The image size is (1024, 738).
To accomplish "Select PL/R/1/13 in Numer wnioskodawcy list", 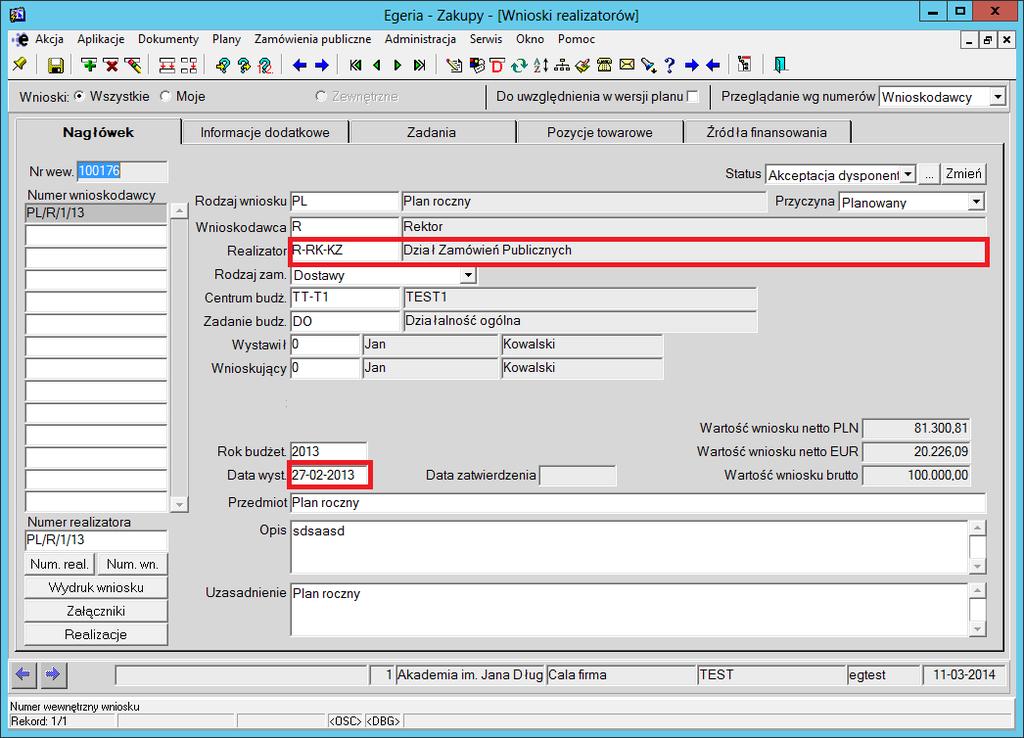I will tap(96, 213).
